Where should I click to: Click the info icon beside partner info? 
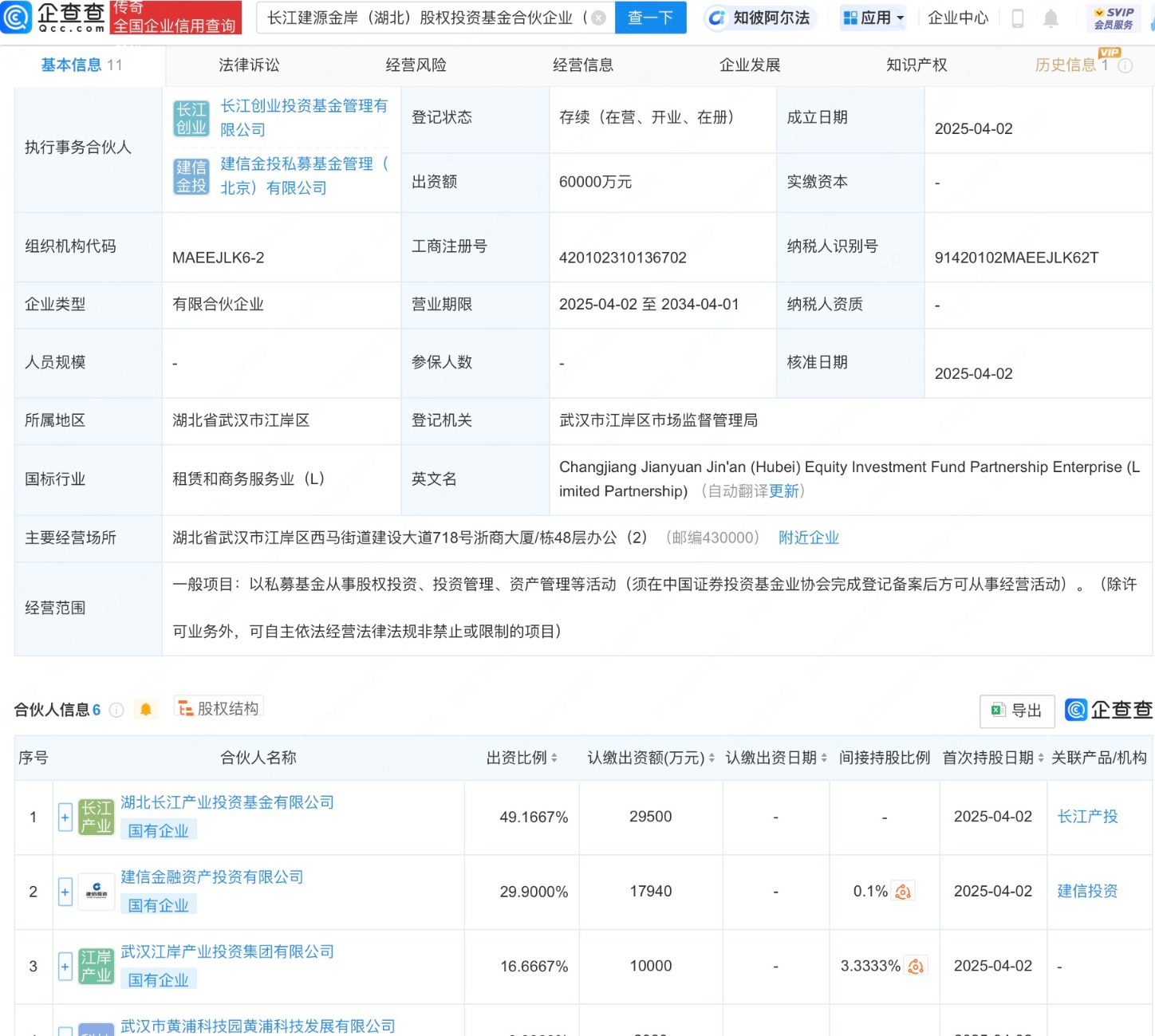click(x=116, y=710)
